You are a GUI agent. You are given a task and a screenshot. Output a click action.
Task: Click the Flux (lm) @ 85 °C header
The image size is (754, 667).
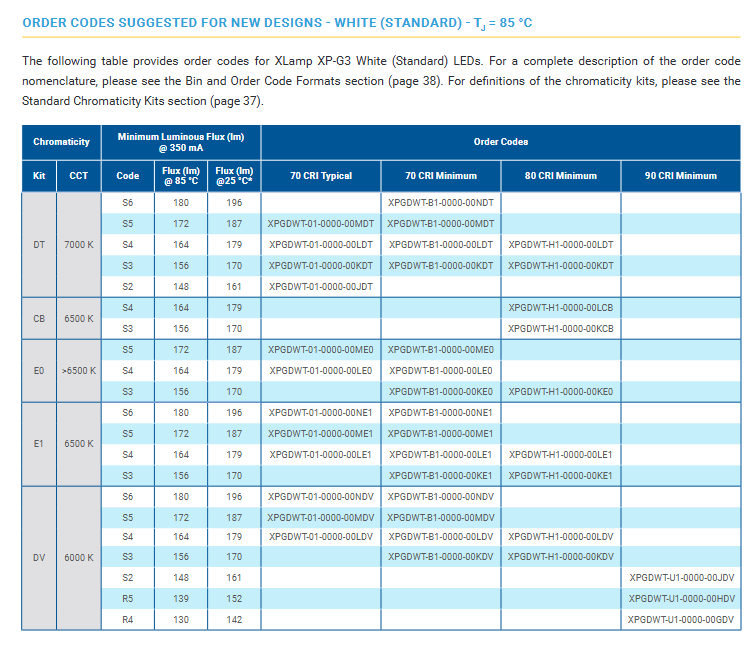tap(181, 176)
